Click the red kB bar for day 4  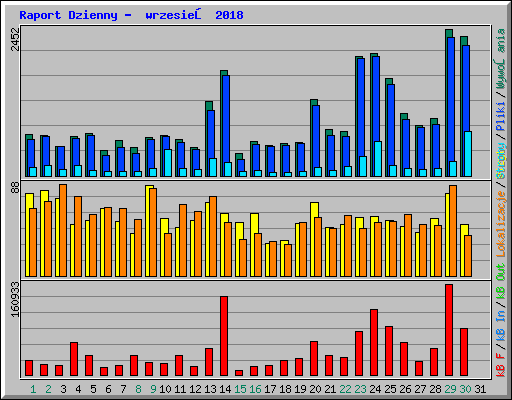(74, 359)
